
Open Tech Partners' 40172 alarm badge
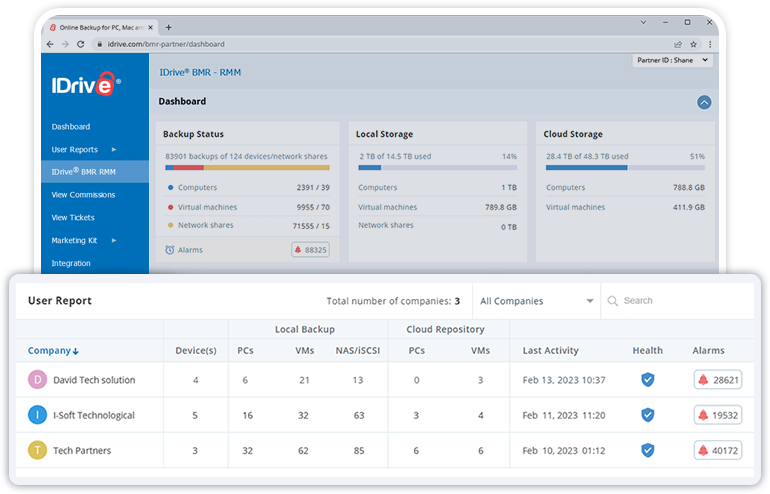(x=717, y=450)
